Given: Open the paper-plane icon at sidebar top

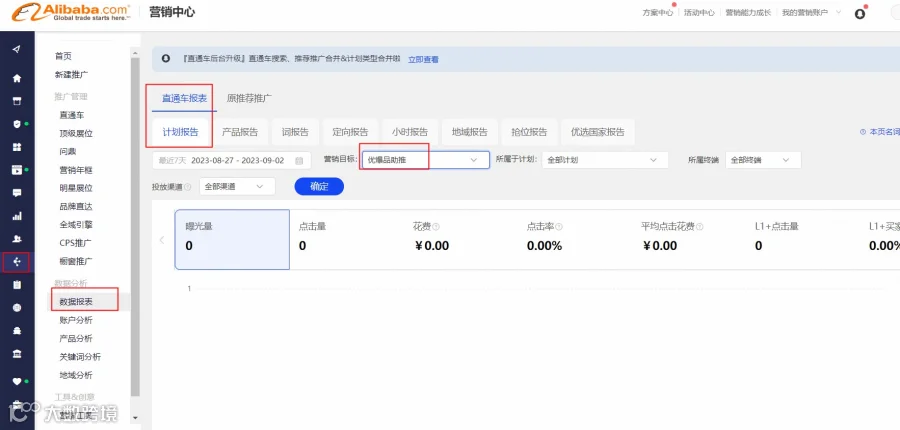Looking at the screenshot, I should pos(17,49).
